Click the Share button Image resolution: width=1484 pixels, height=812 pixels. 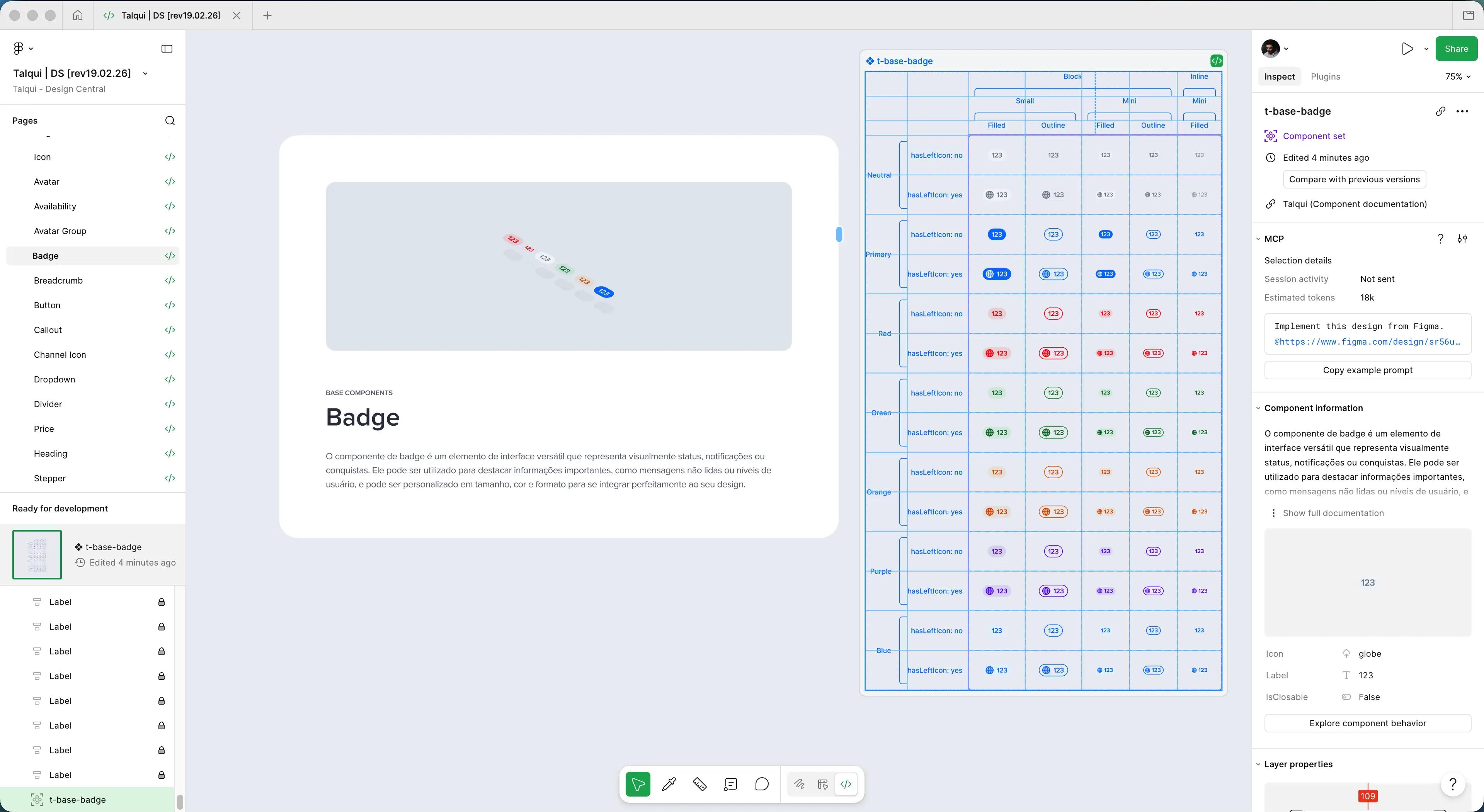(x=1456, y=48)
